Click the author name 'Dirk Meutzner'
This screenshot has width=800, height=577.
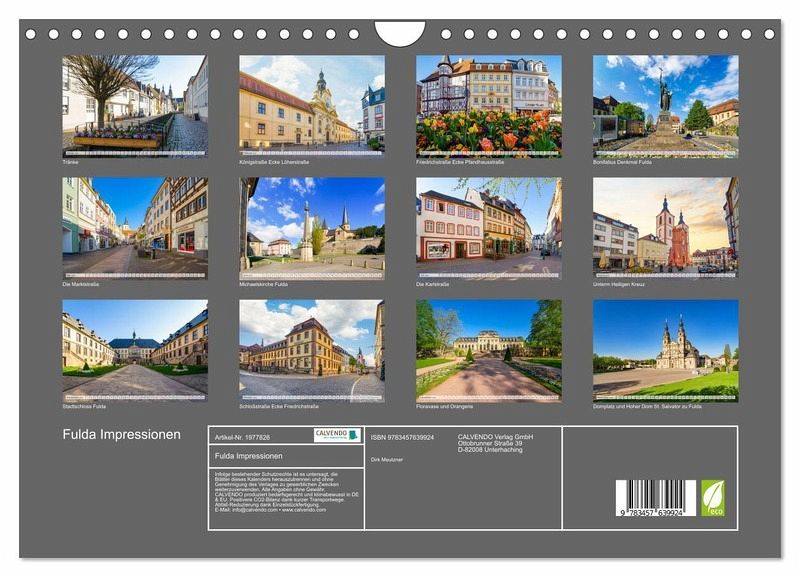pos(386,460)
